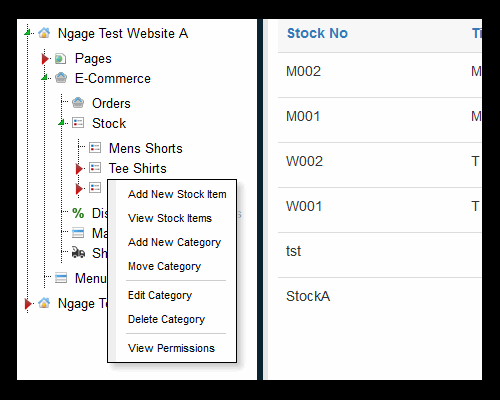The width and height of the screenshot is (500, 400).
Task: Click the Stock list icon
Action: coord(78,123)
